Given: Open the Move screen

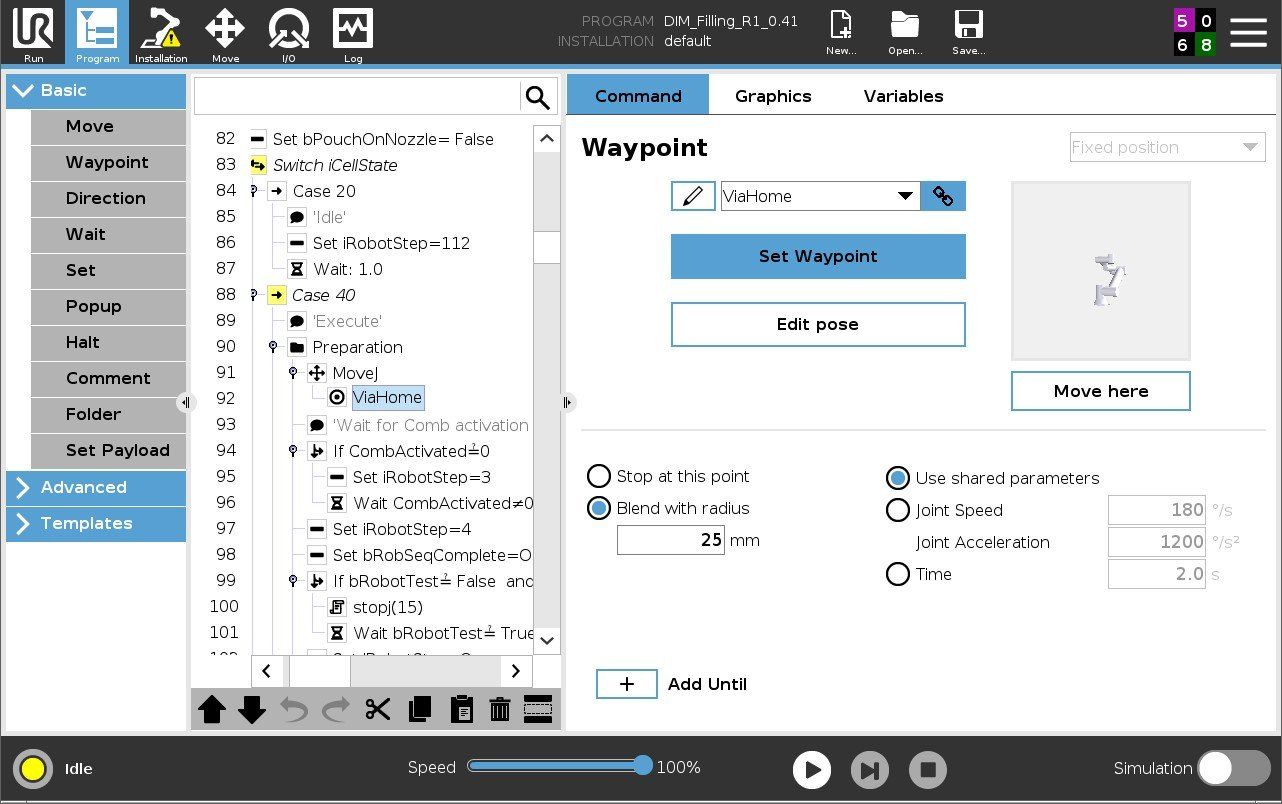Looking at the screenshot, I should click(x=225, y=33).
